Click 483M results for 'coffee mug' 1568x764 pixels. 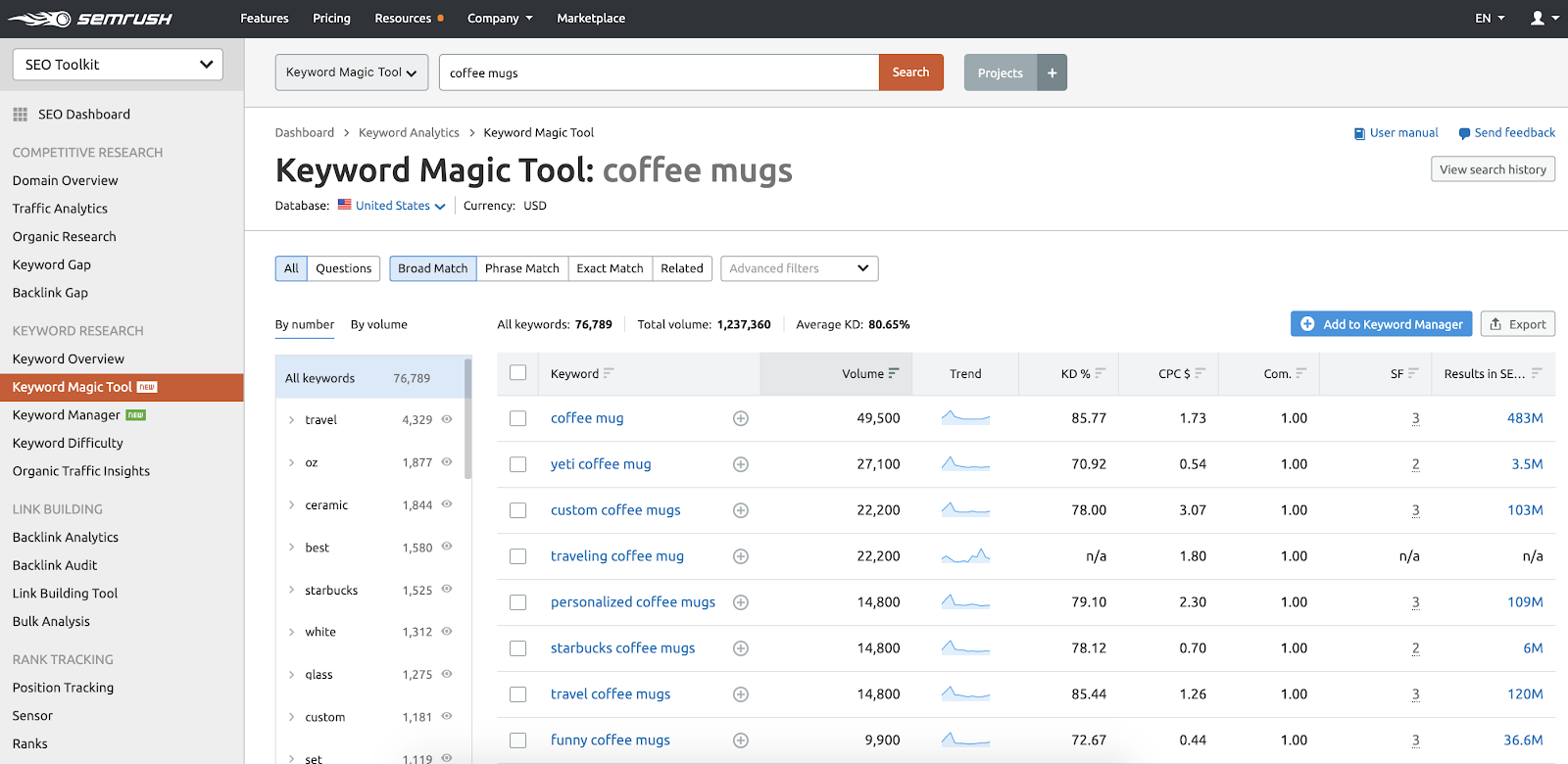click(x=1525, y=418)
